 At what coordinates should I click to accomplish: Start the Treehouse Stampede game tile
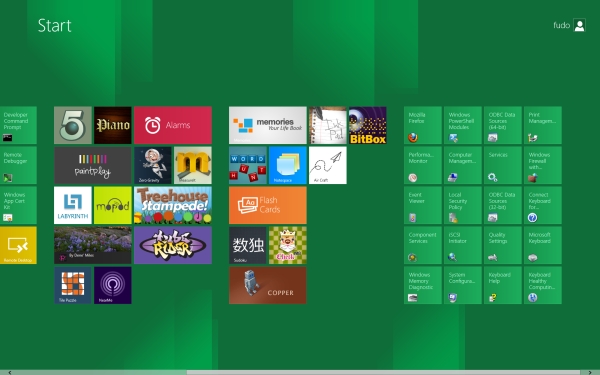tap(173, 205)
